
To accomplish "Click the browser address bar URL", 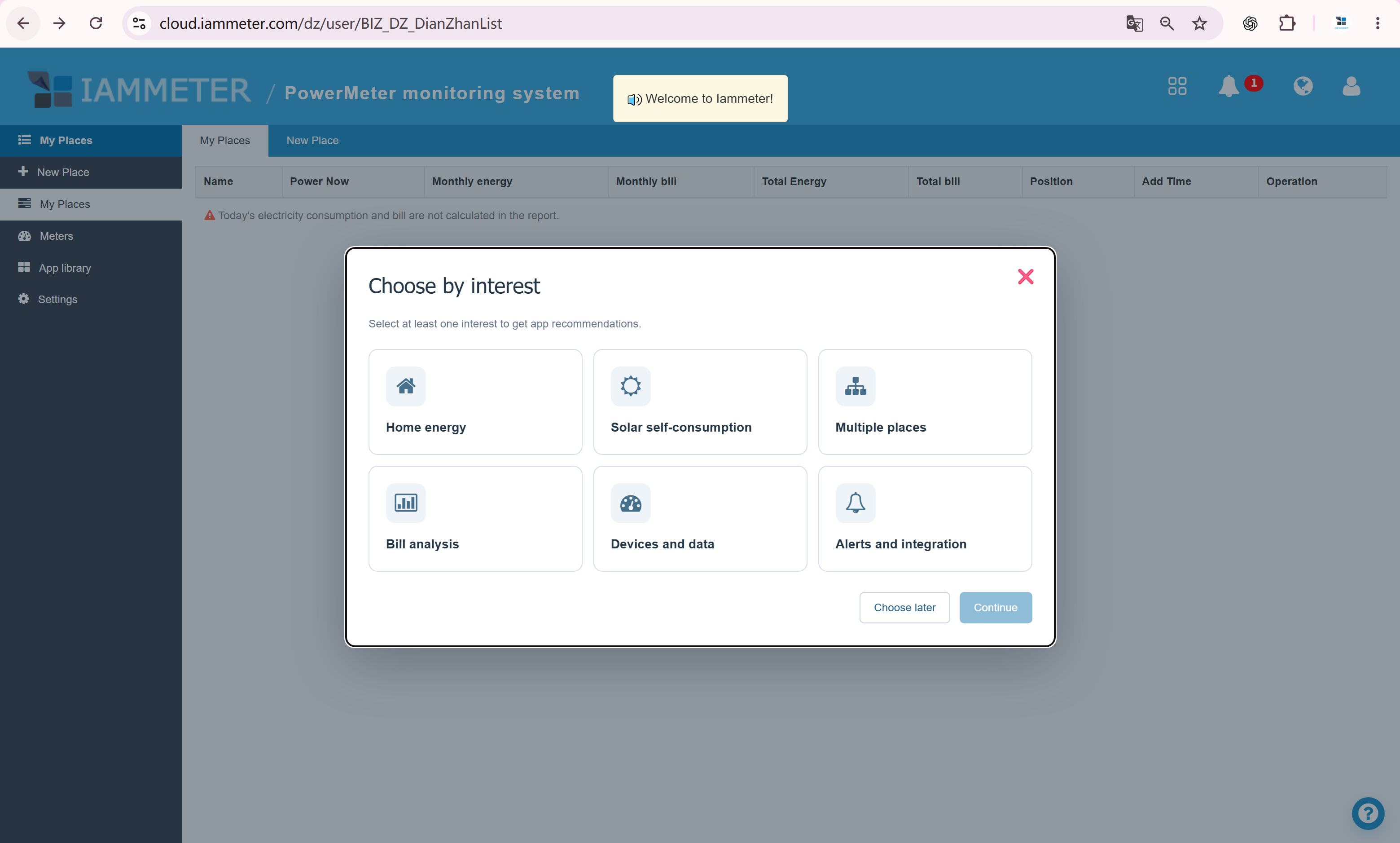I will pyautogui.click(x=330, y=23).
